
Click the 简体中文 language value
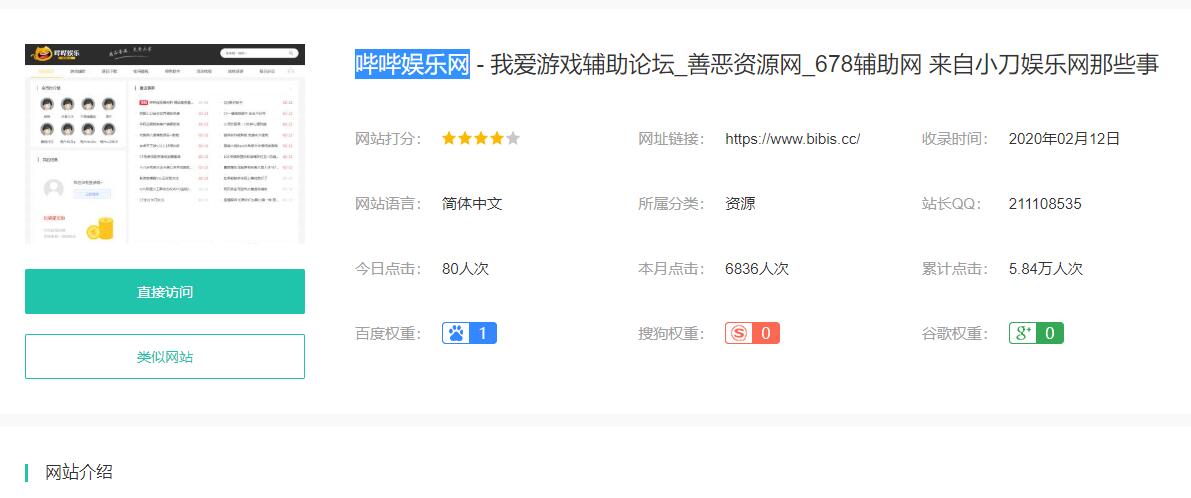472,203
